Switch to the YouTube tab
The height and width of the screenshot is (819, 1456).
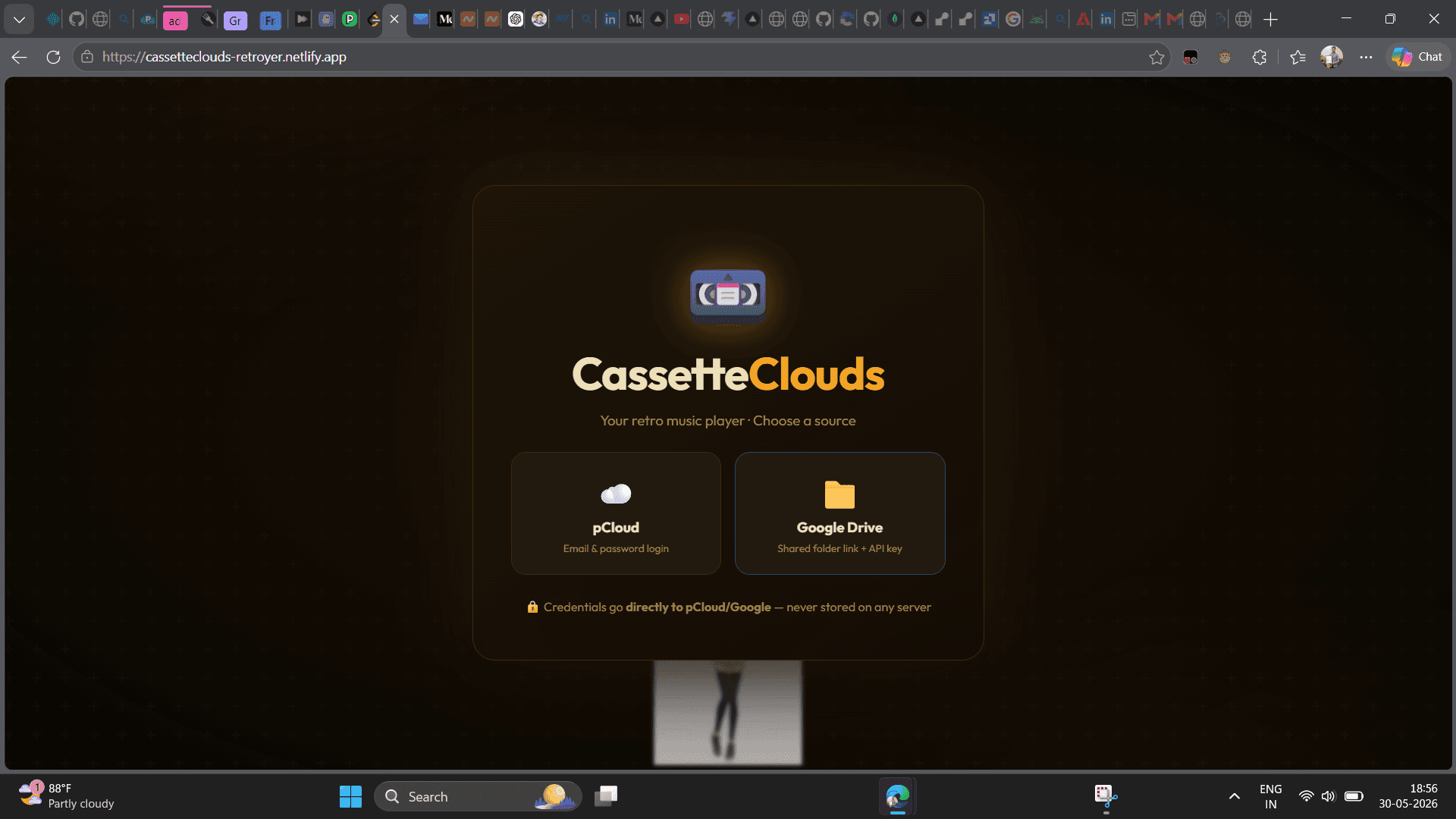(x=682, y=20)
